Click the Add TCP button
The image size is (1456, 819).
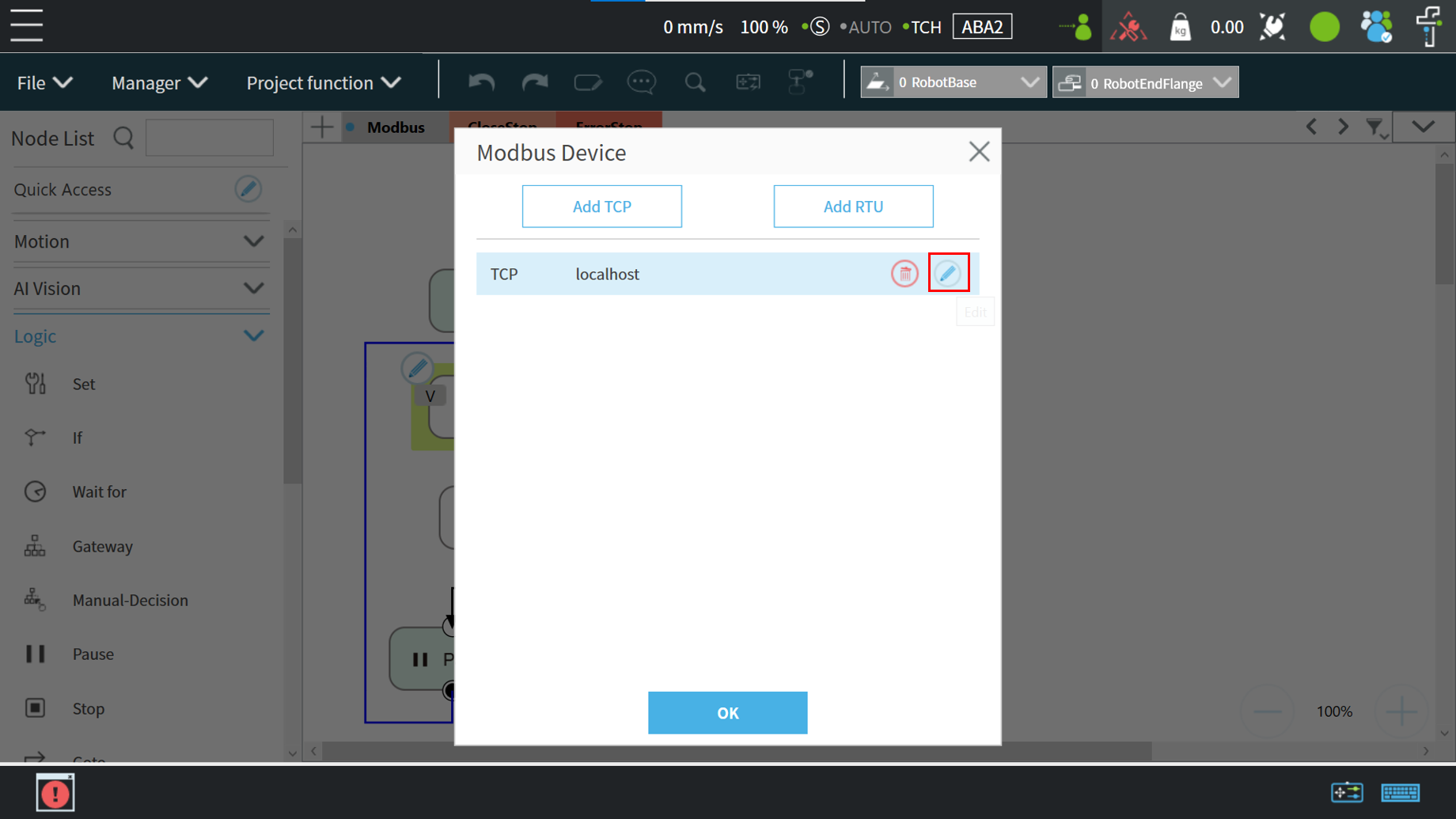(x=601, y=207)
